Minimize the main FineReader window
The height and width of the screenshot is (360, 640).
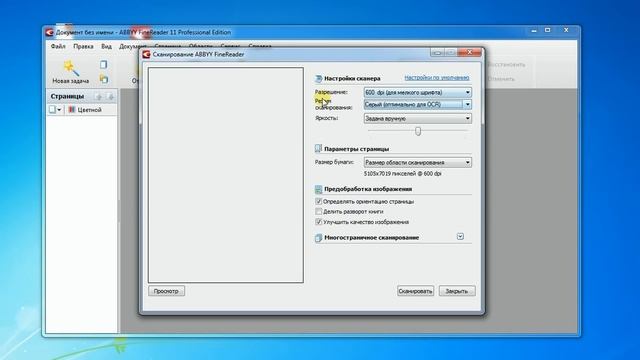click(x=534, y=30)
